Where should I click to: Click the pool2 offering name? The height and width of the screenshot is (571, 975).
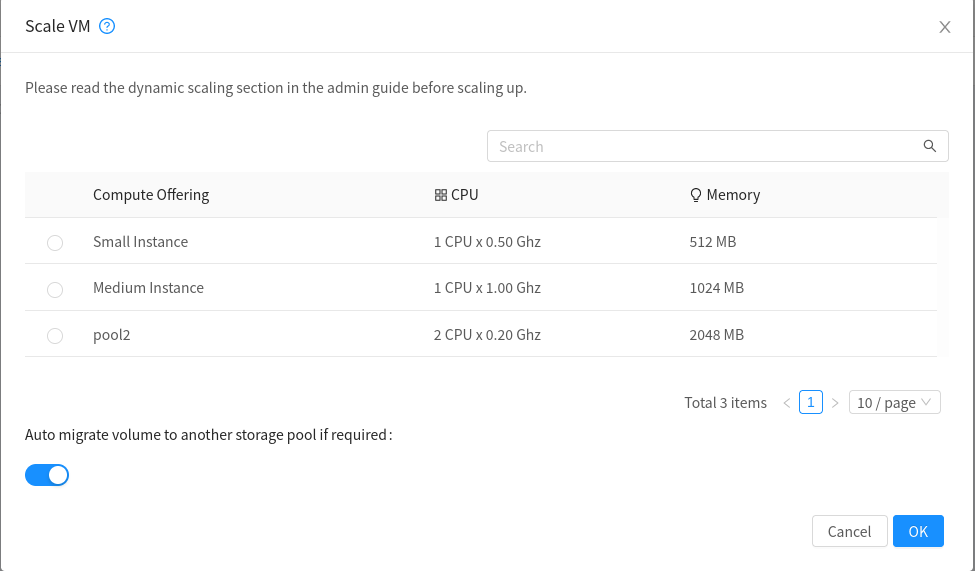click(x=112, y=335)
